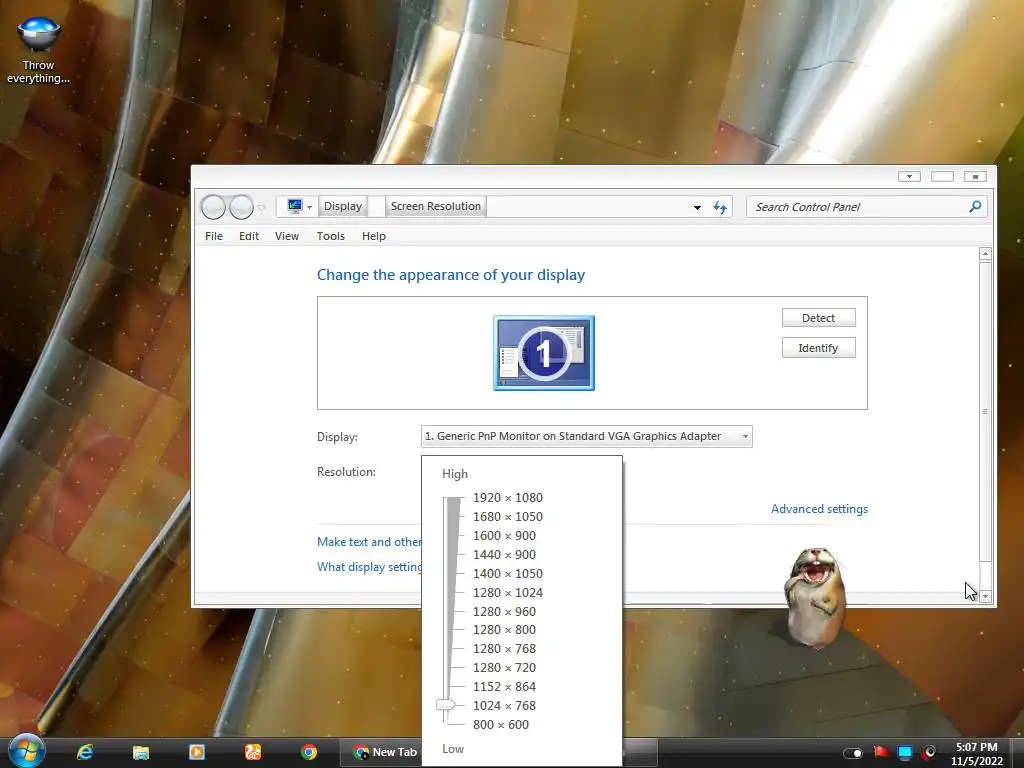Select 1280 × 1024 resolution
The image size is (1024, 768).
pos(507,592)
